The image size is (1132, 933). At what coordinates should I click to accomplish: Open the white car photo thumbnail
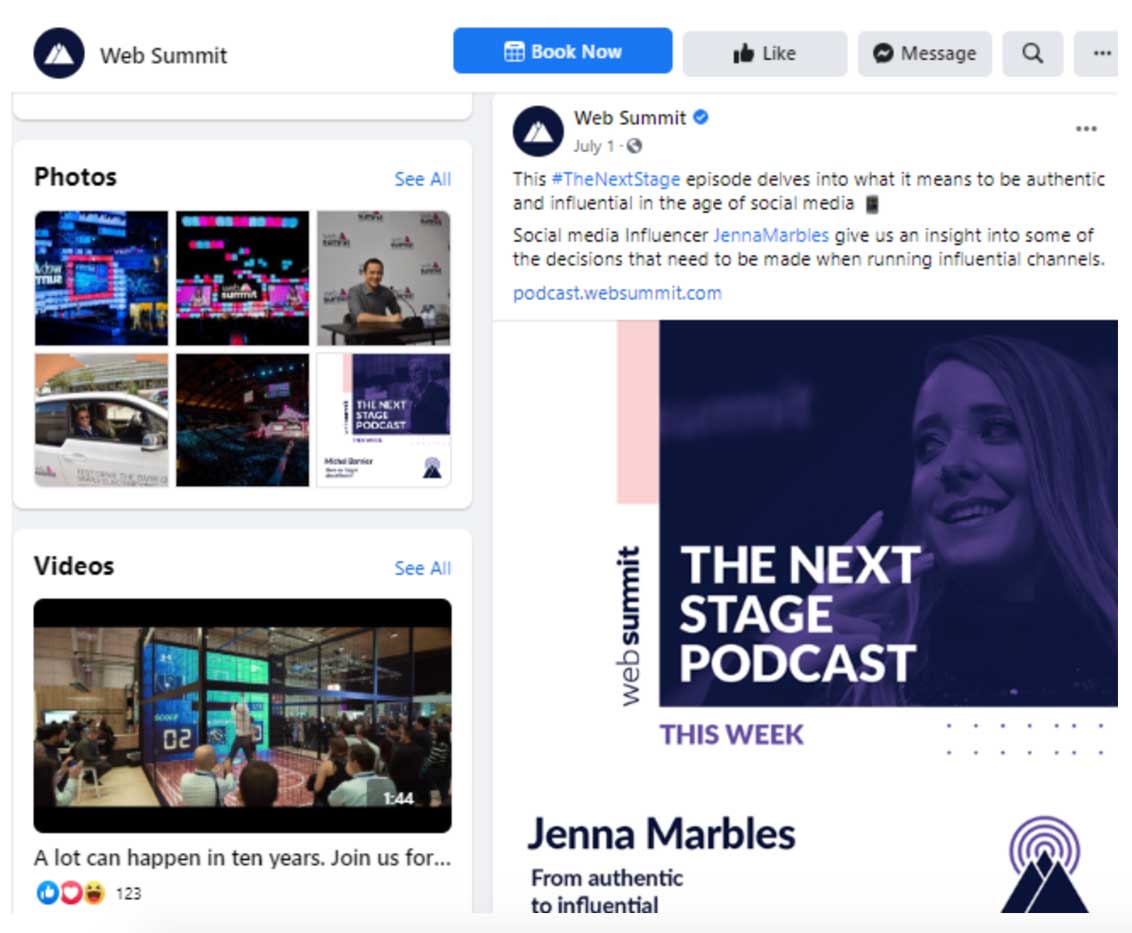pyautogui.click(x=101, y=420)
